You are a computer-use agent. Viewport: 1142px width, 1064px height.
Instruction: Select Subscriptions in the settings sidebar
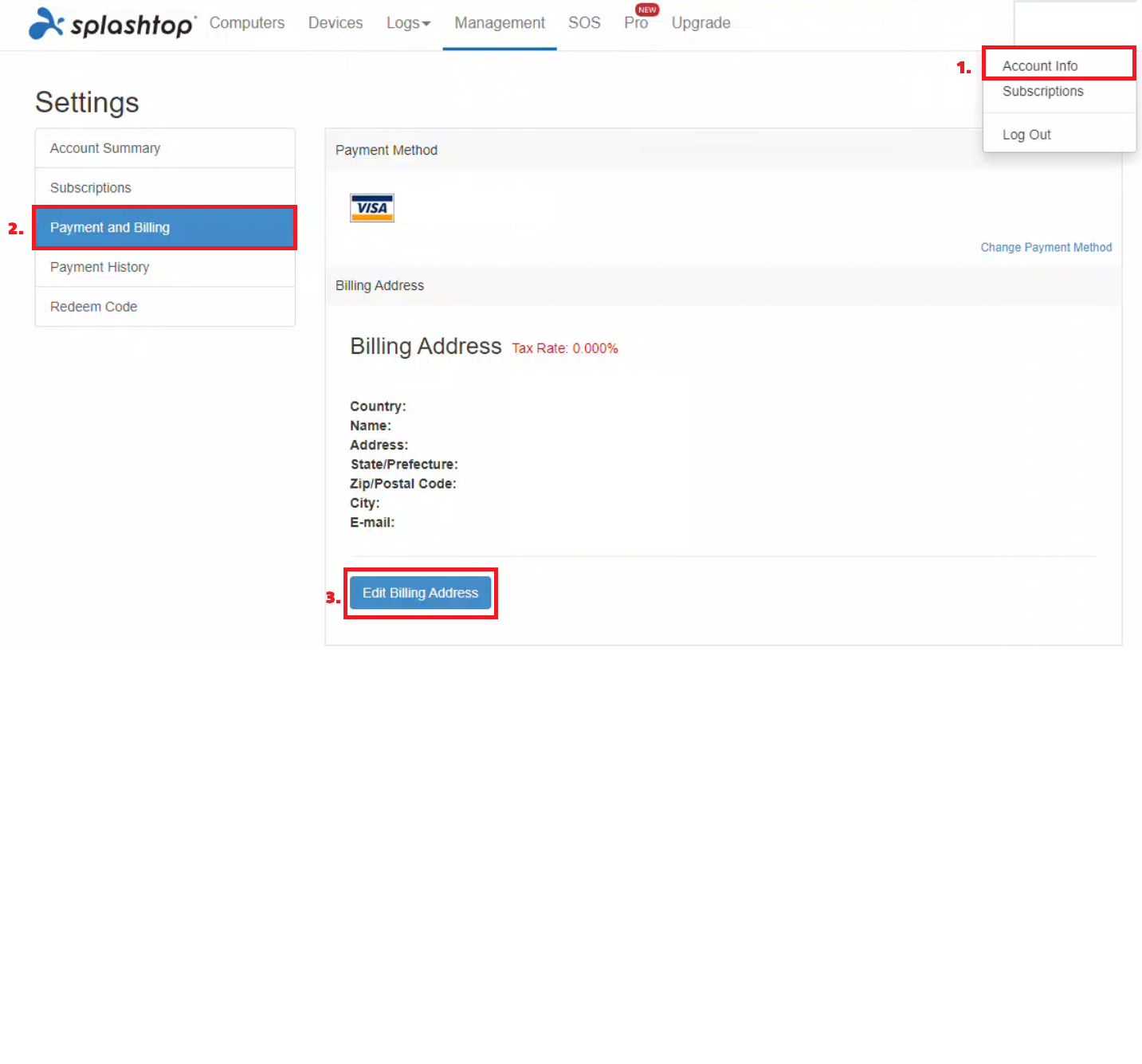(91, 188)
